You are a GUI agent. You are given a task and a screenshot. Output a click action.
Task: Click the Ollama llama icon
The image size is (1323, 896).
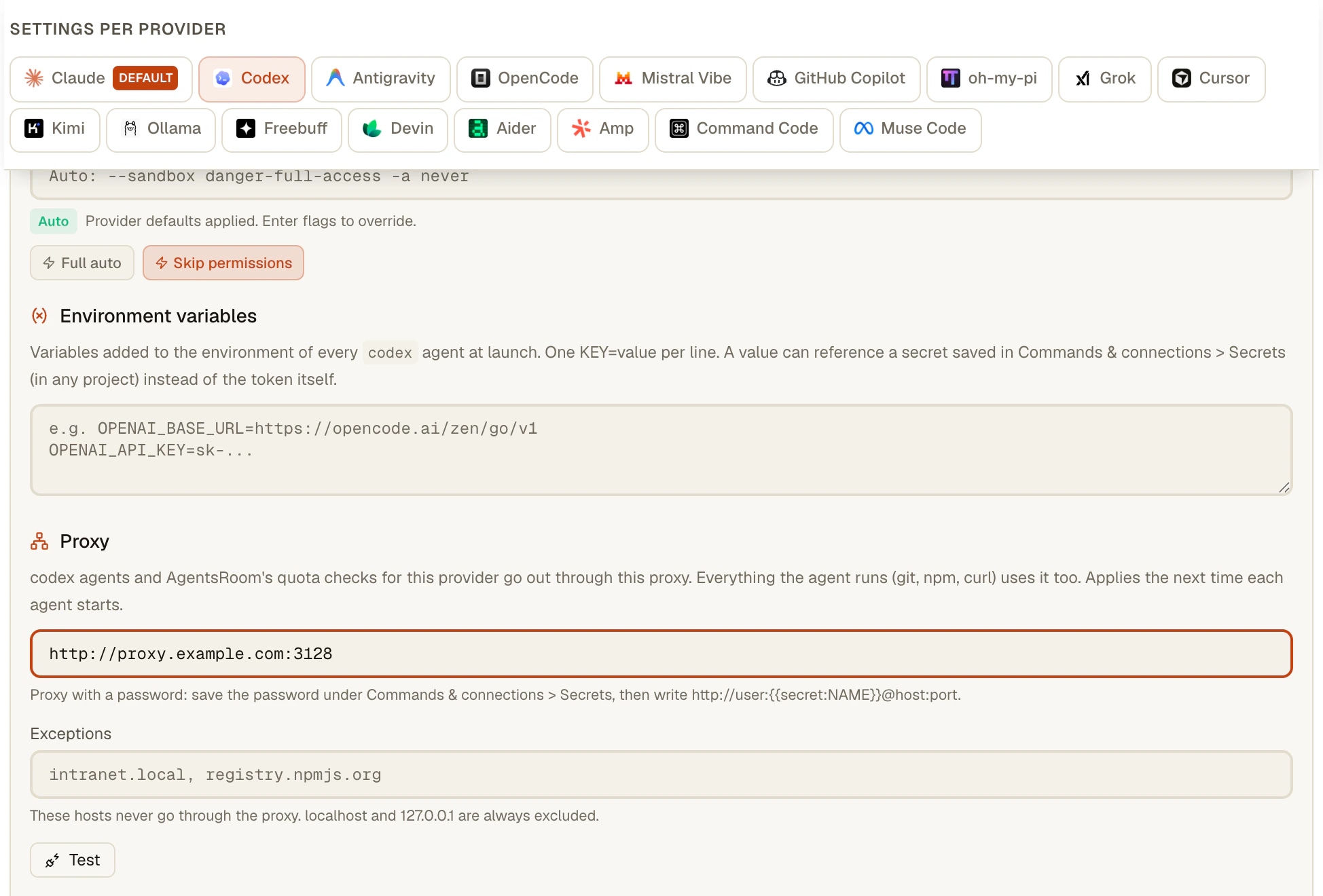pyautogui.click(x=130, y=128)
